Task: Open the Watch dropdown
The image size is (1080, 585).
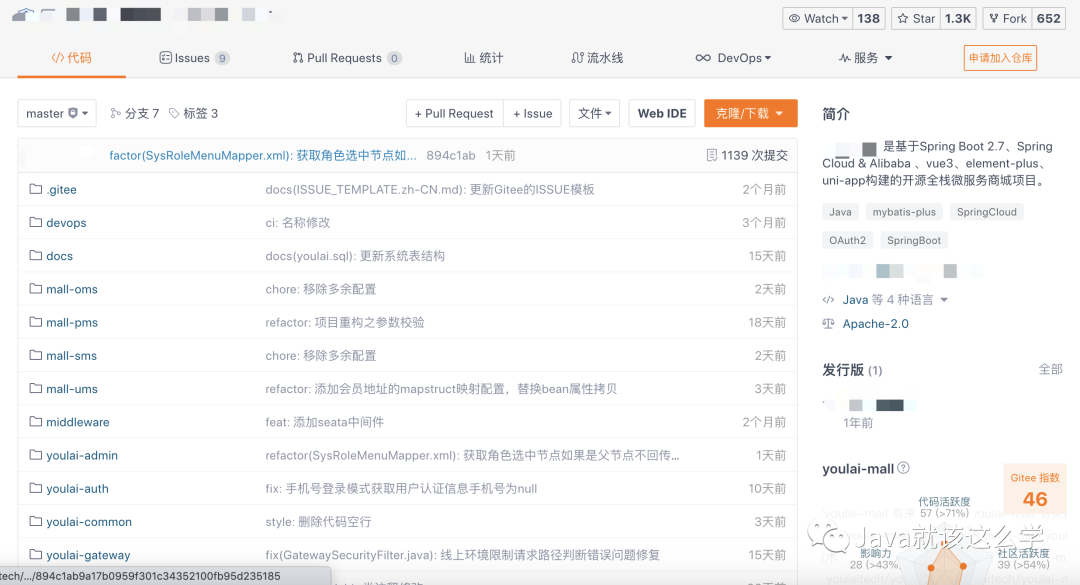Action: (x=818, y=19)
